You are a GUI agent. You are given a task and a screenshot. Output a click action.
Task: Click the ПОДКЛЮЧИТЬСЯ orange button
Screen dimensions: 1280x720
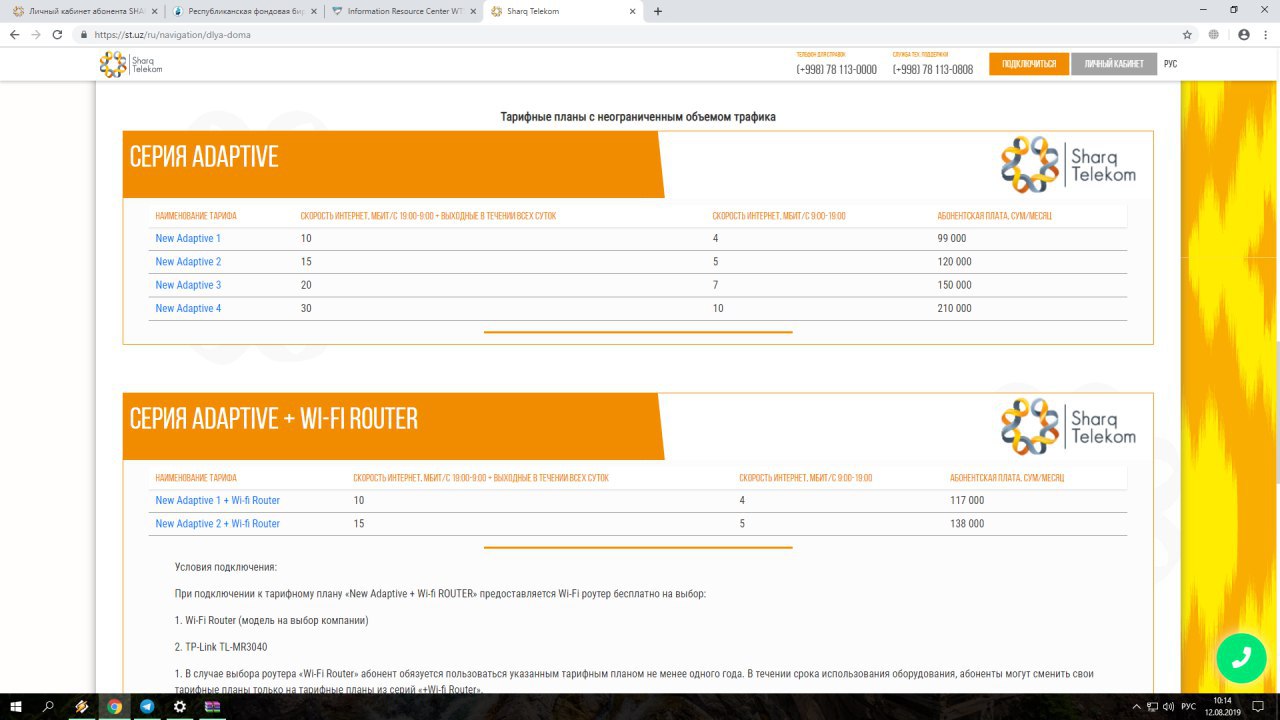tap(1029, 64)
